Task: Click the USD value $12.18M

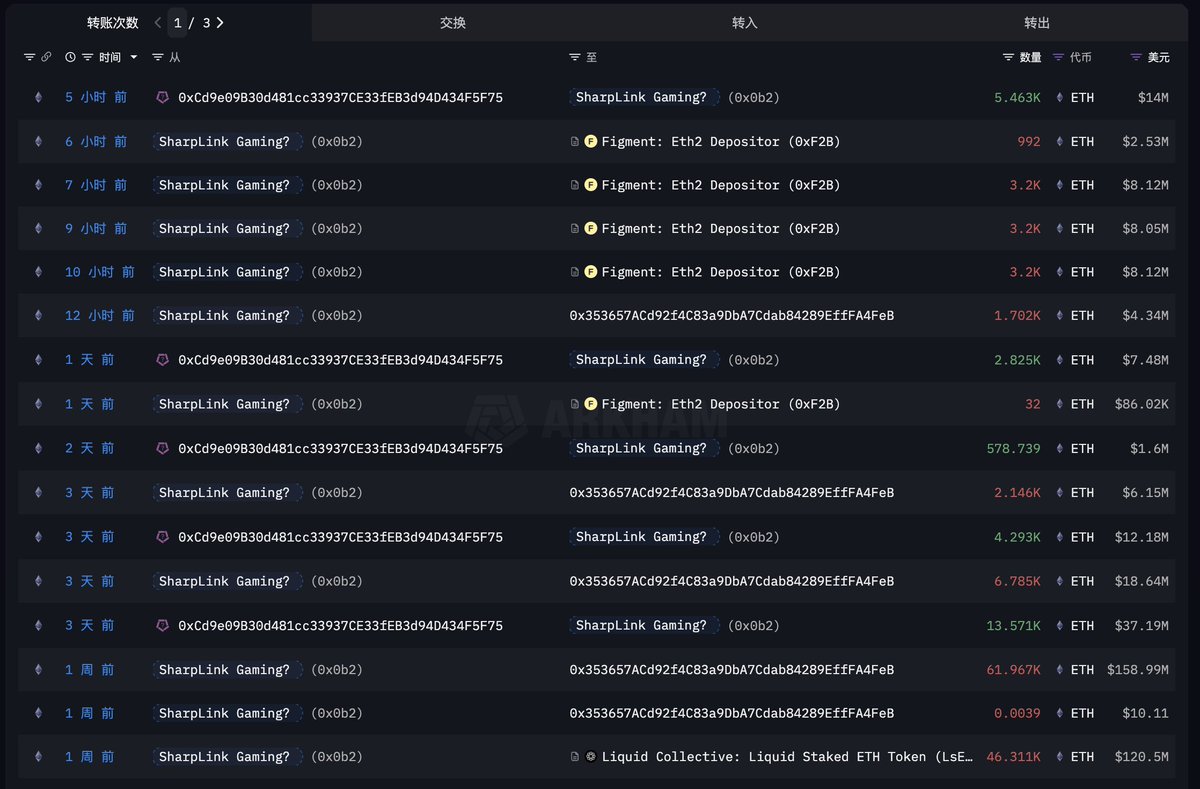Action: tap(1142, 537)
